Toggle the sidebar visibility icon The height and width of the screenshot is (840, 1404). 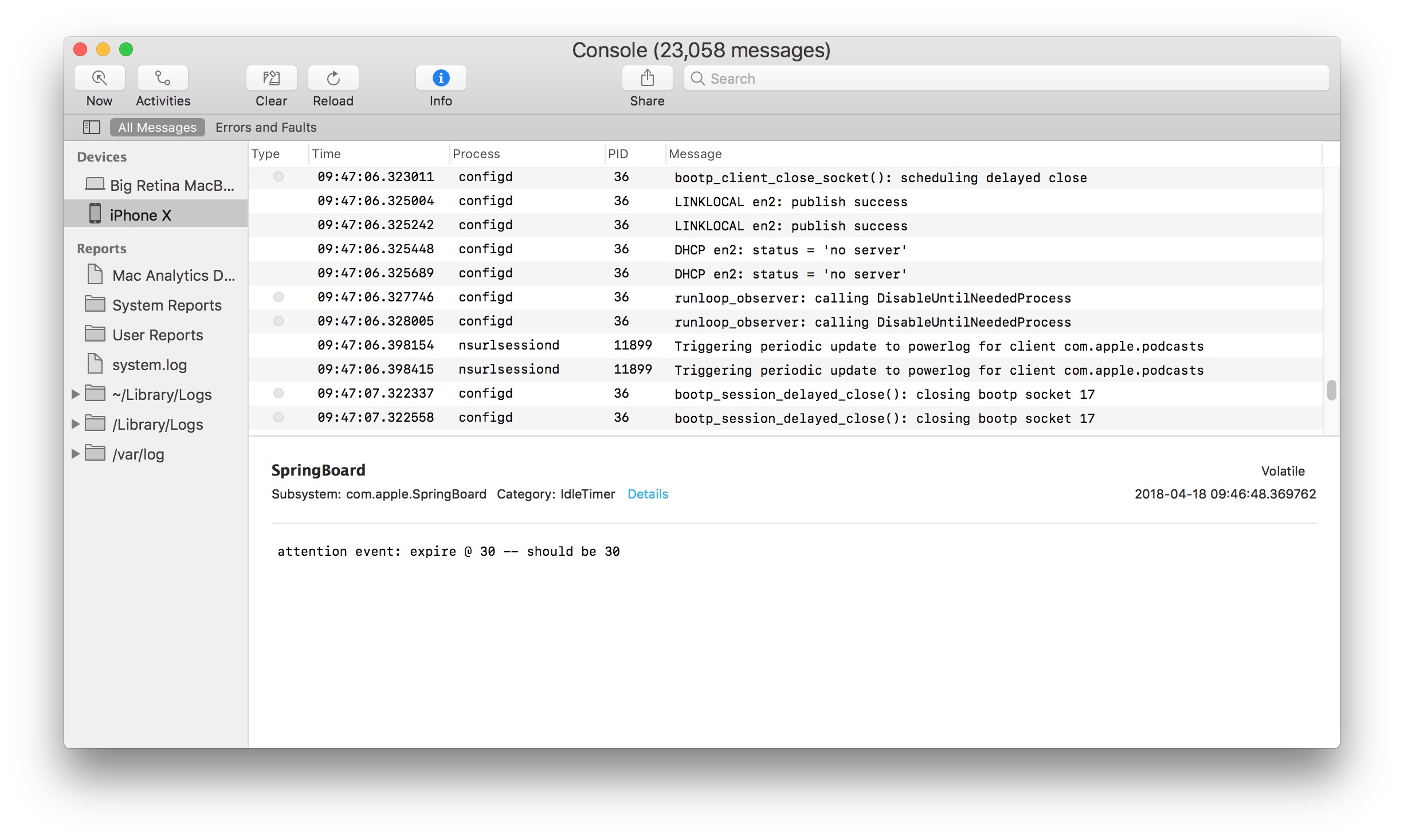[x=92, y=127]
